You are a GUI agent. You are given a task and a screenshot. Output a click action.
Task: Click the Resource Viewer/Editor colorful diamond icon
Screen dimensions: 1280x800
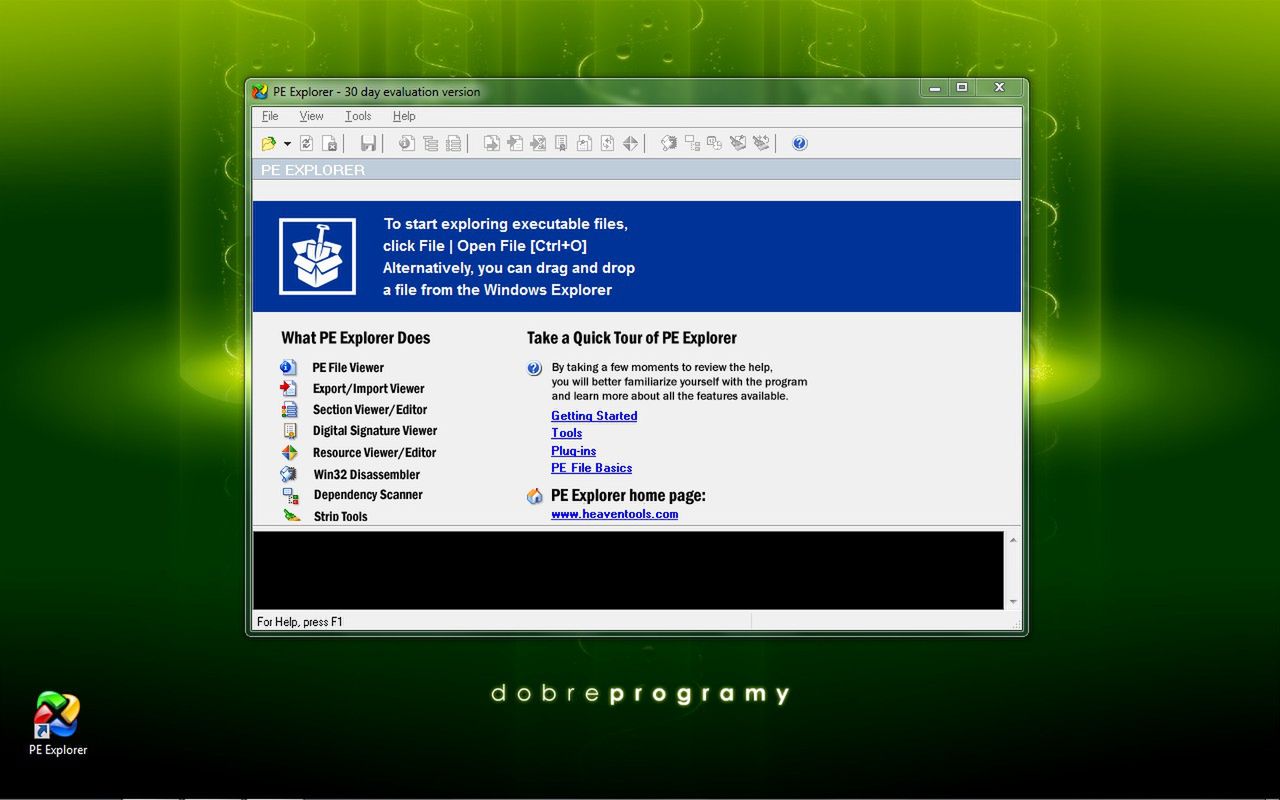click(290, 452)
